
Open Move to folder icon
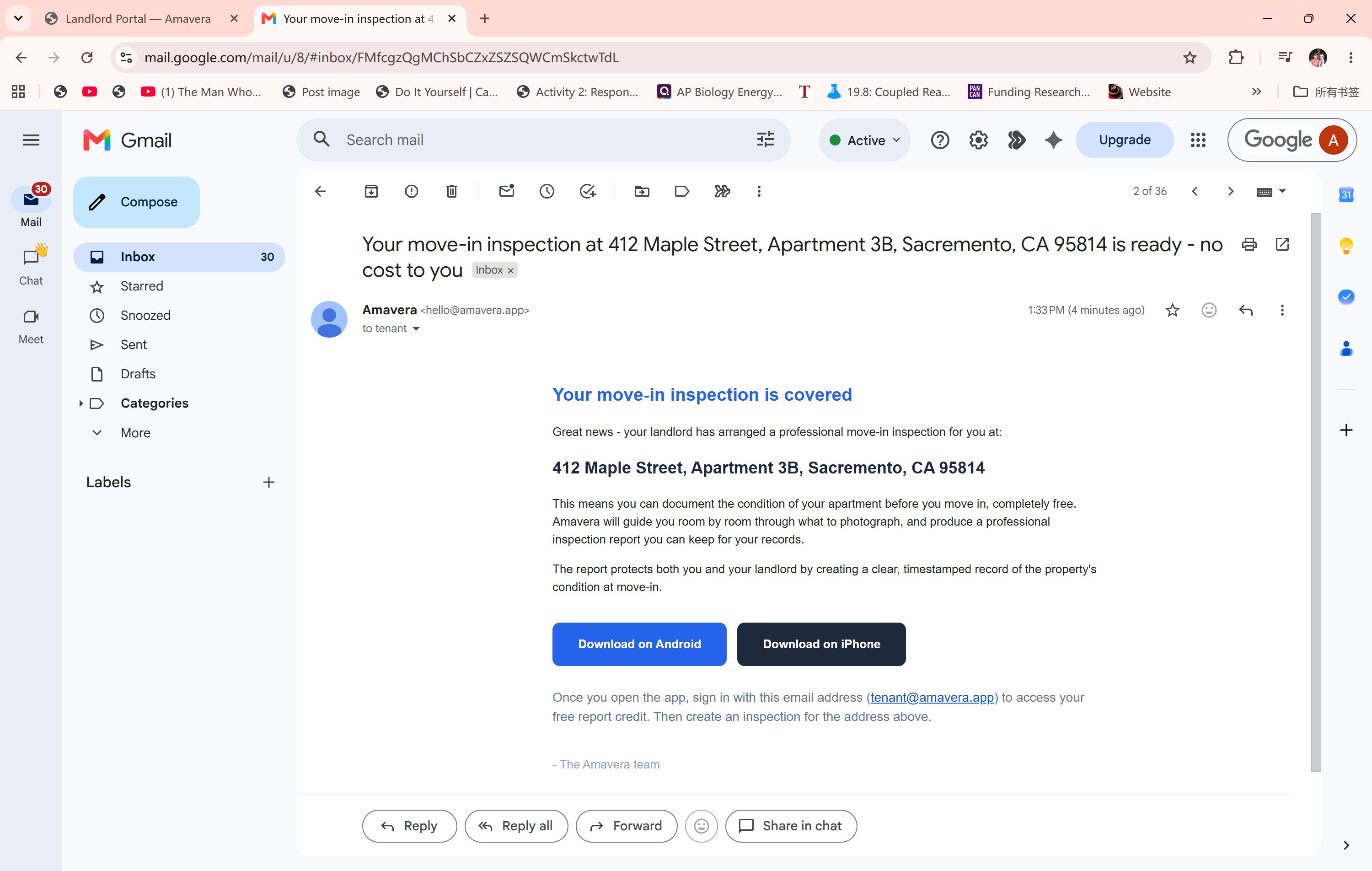coord(642,192)
